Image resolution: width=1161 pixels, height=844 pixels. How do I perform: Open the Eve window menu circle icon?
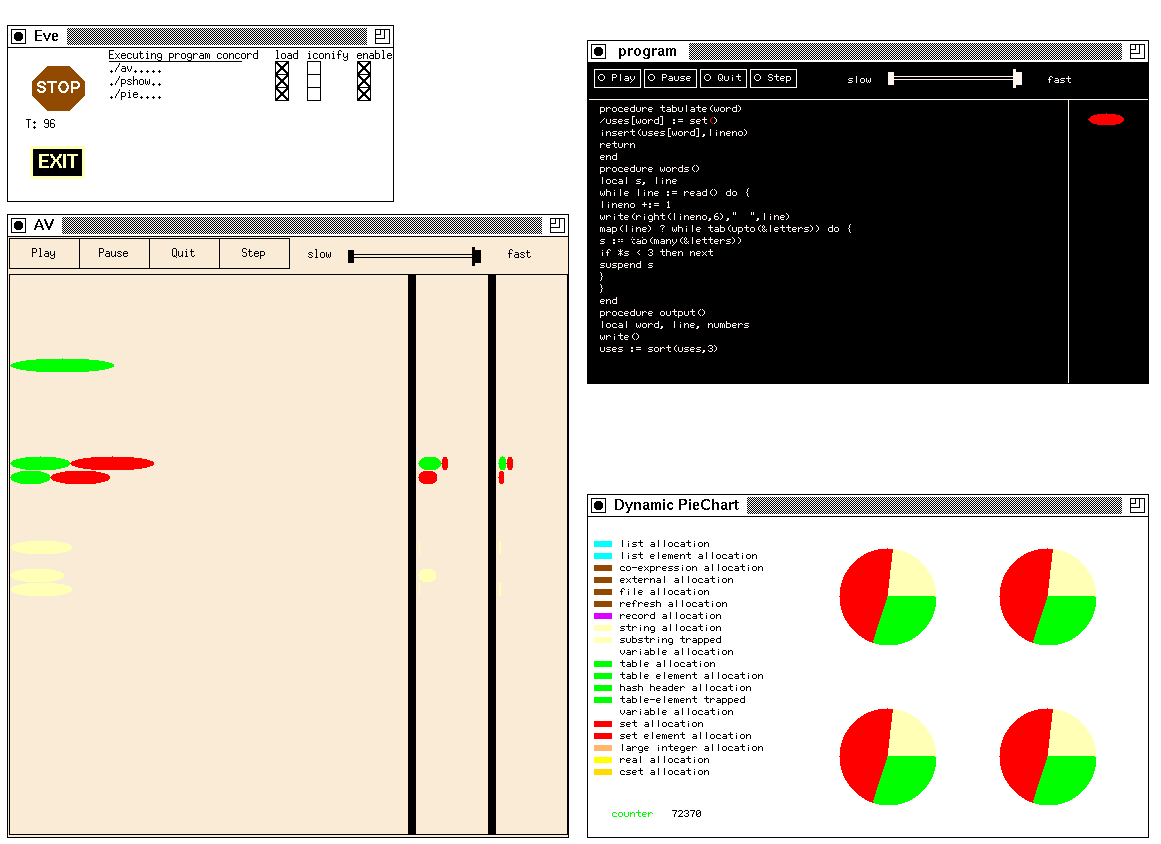18,37
